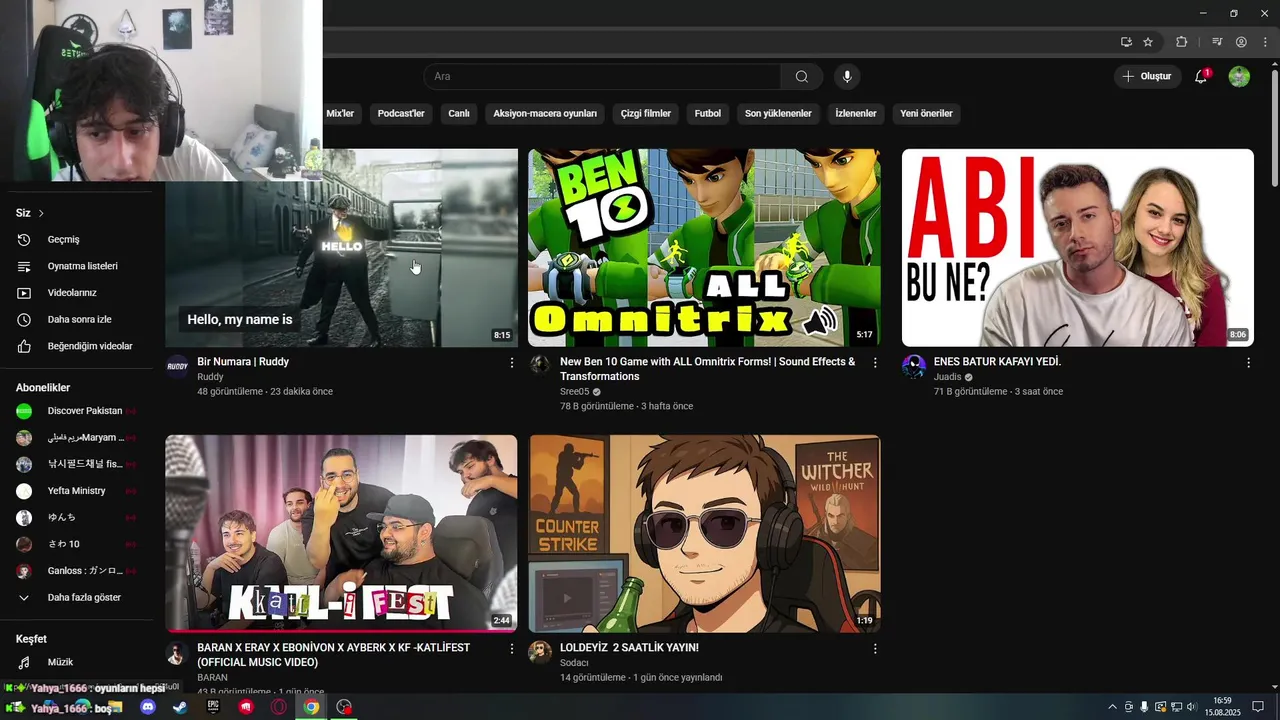The image size is (1280, 720).
Task: Open the Chrome profile icon
Action: [1241, 42]
